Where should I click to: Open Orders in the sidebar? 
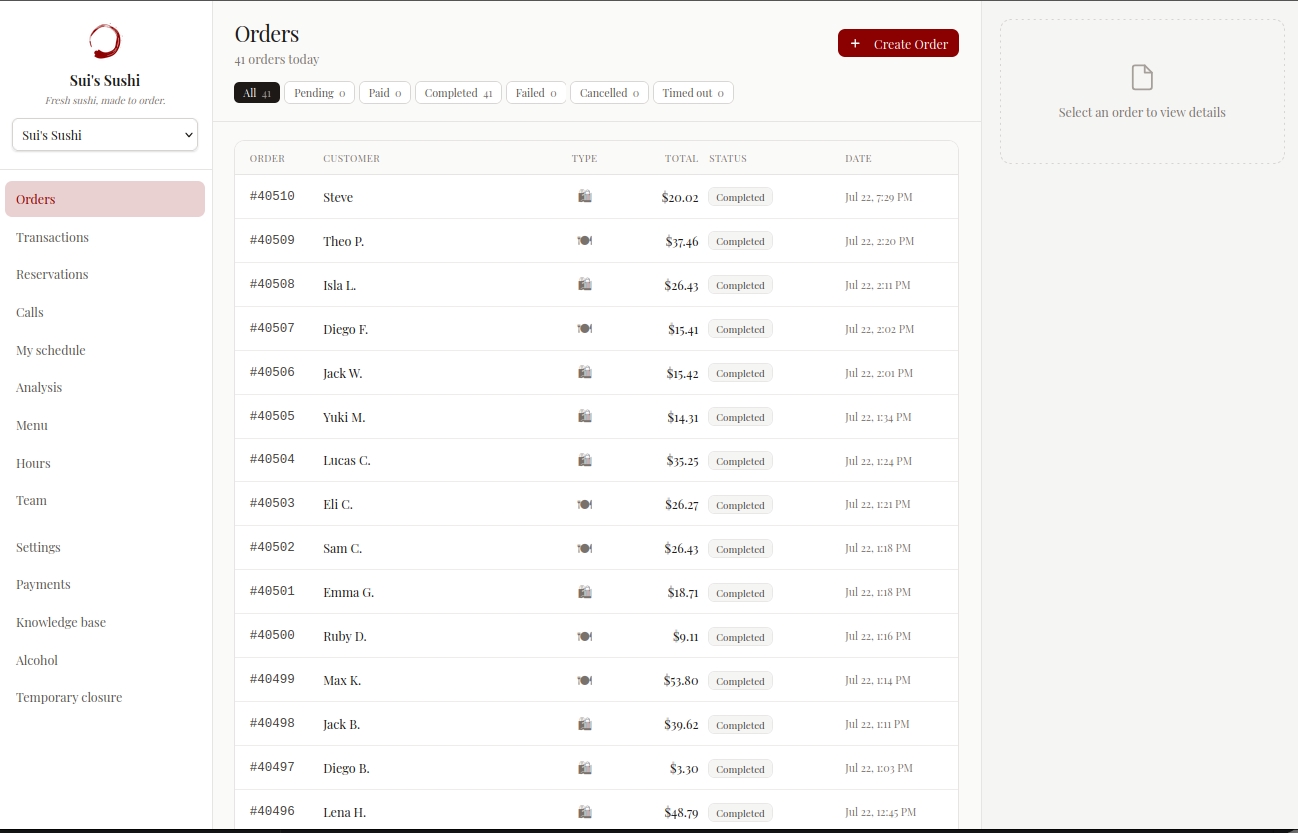click(x=105, y=199)
